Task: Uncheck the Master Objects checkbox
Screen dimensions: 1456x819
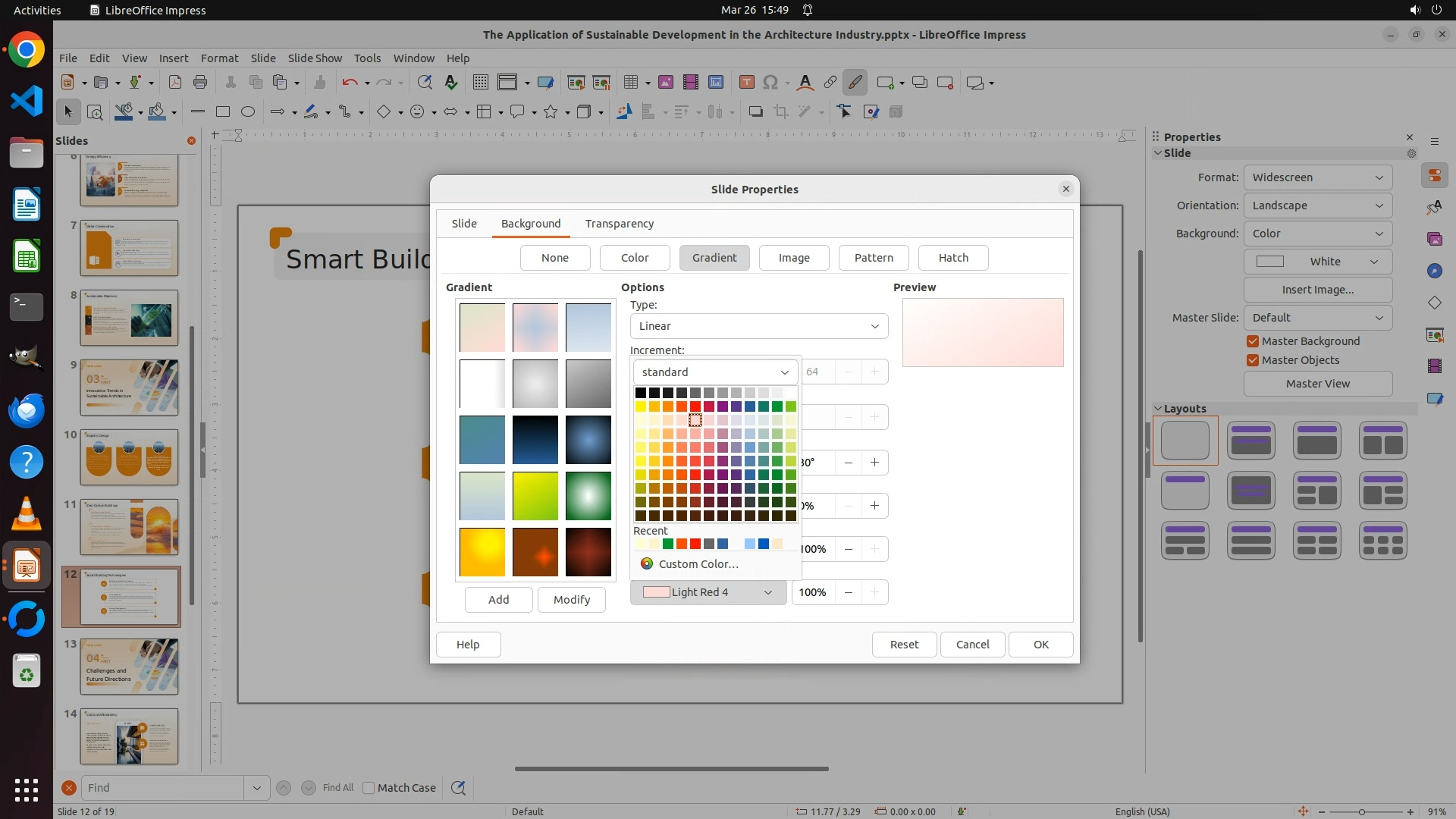Action: pos(1253,360)
